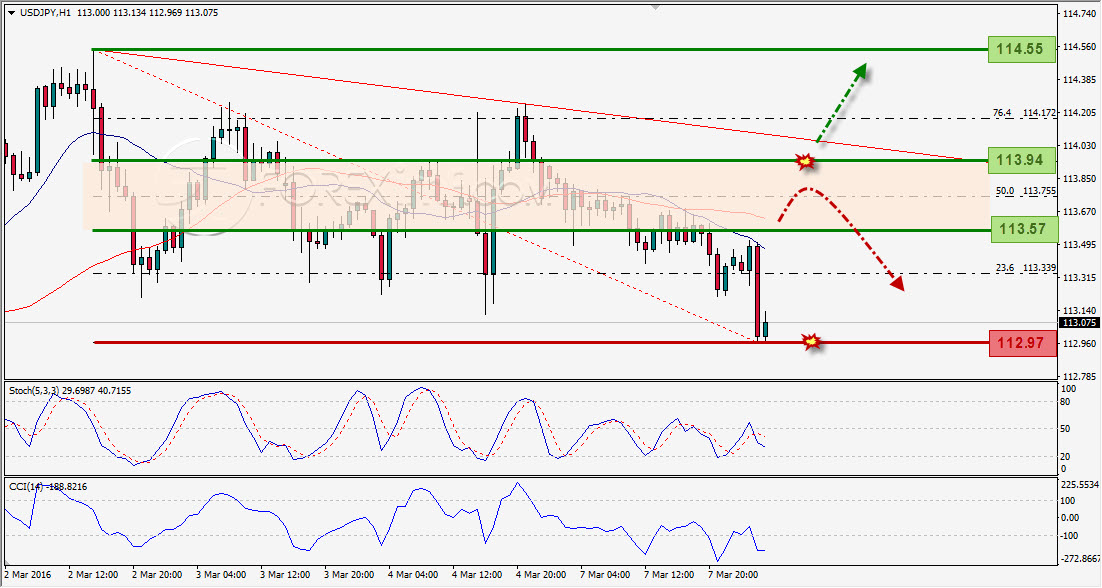The image size is (1102, 588).
Task: Click the 2 Mar 12:00 time axis label
Action: tap(95, 575)
